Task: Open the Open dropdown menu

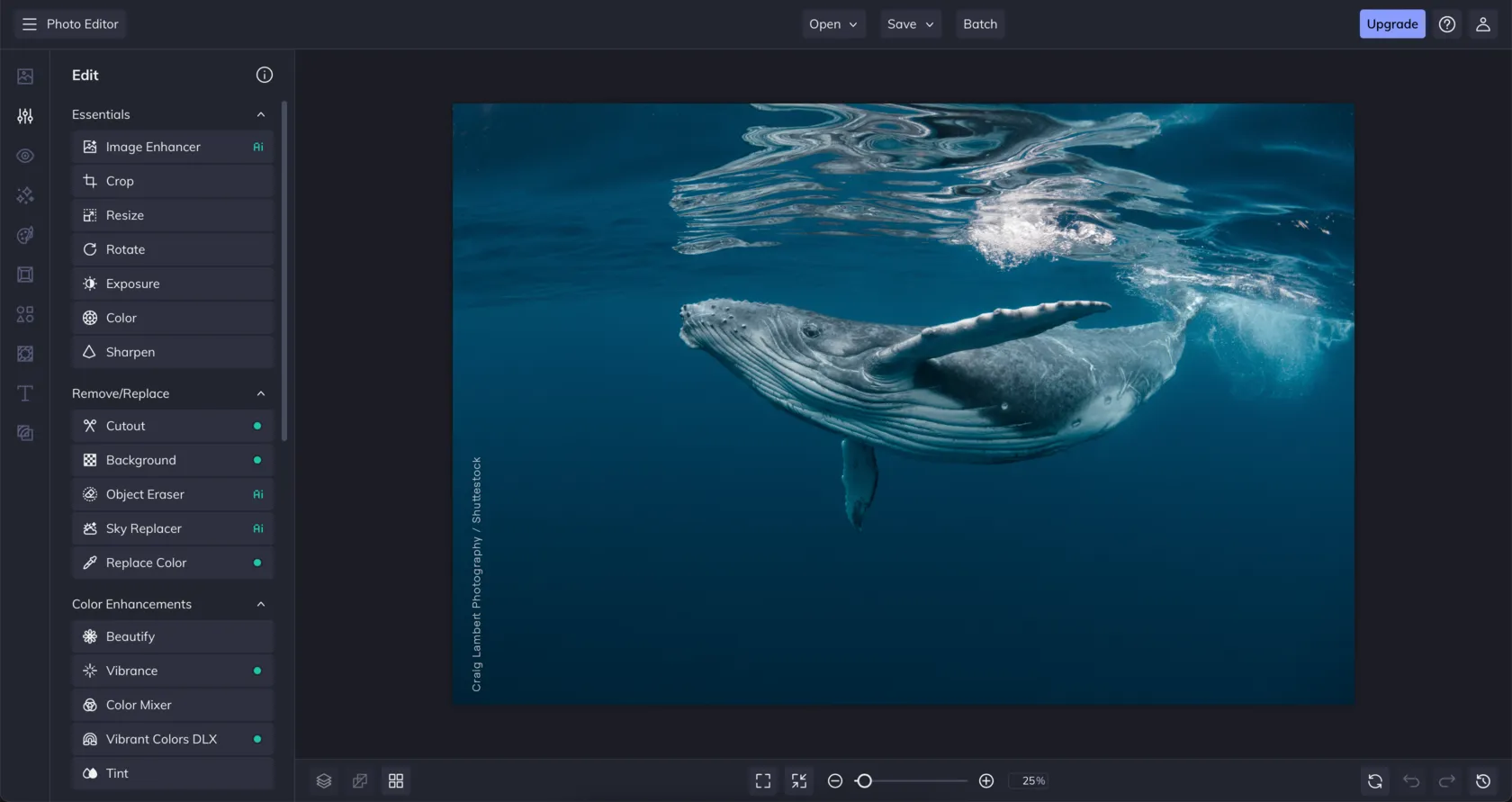Action: 832,24
